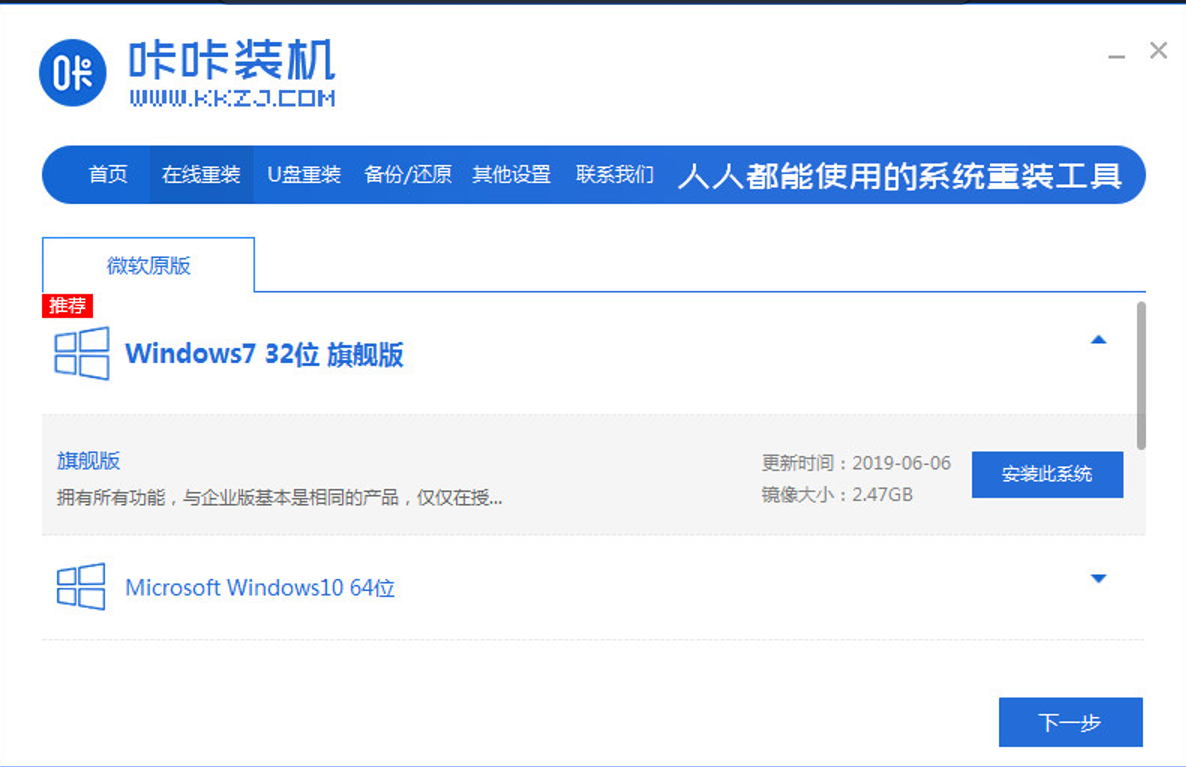Click the system list vertical scrollbar

(x=1141, y=376)
